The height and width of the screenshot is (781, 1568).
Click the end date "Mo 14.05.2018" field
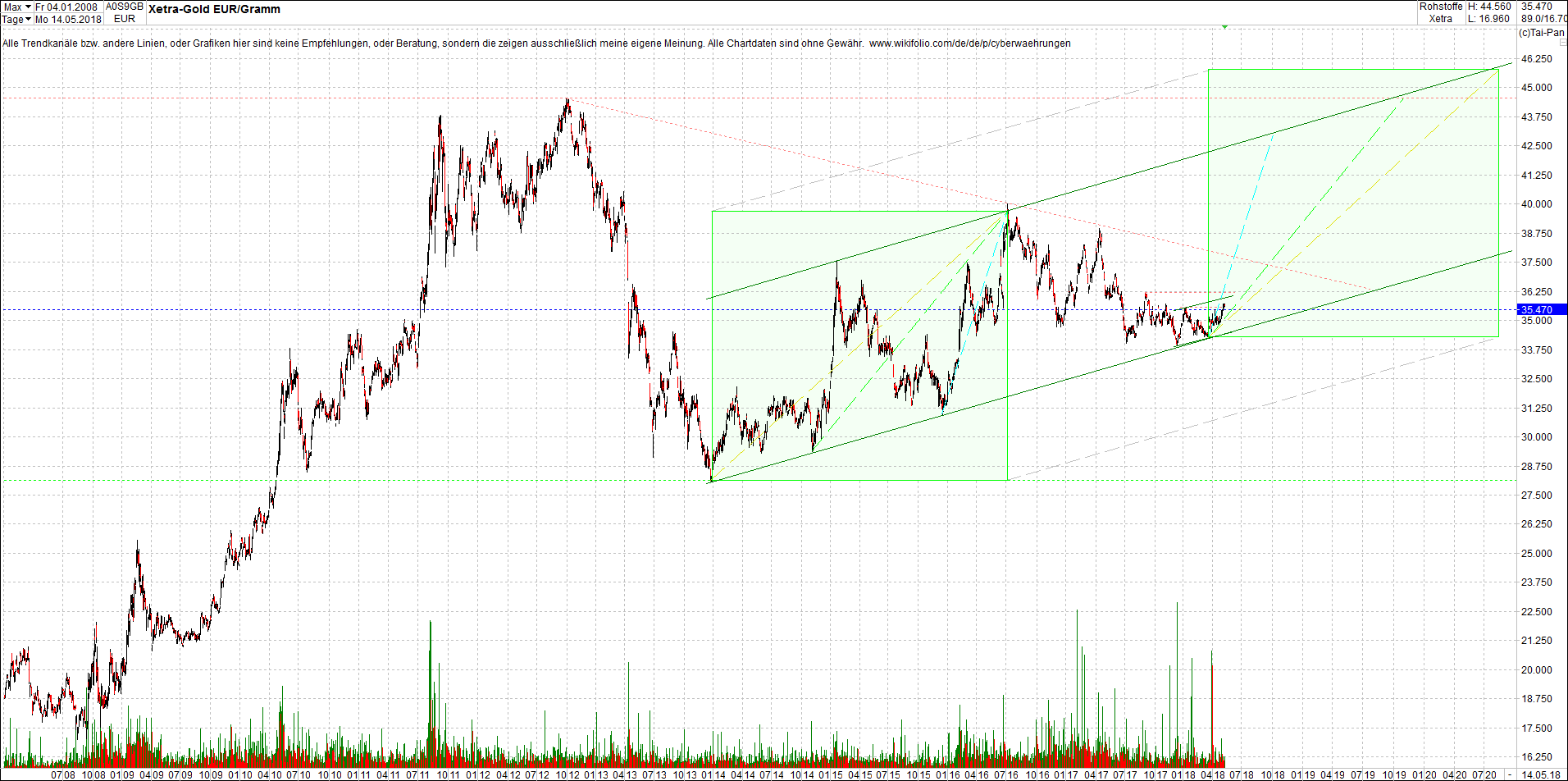point(66,18)
